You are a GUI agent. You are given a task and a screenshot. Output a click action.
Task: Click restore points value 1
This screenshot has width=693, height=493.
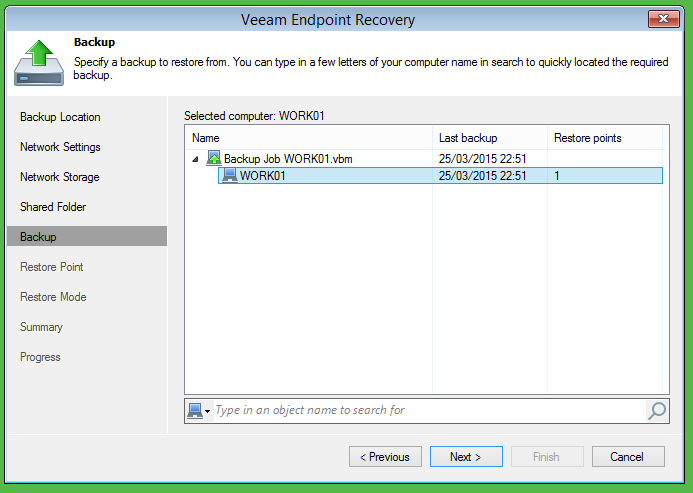tap(557, 176)
